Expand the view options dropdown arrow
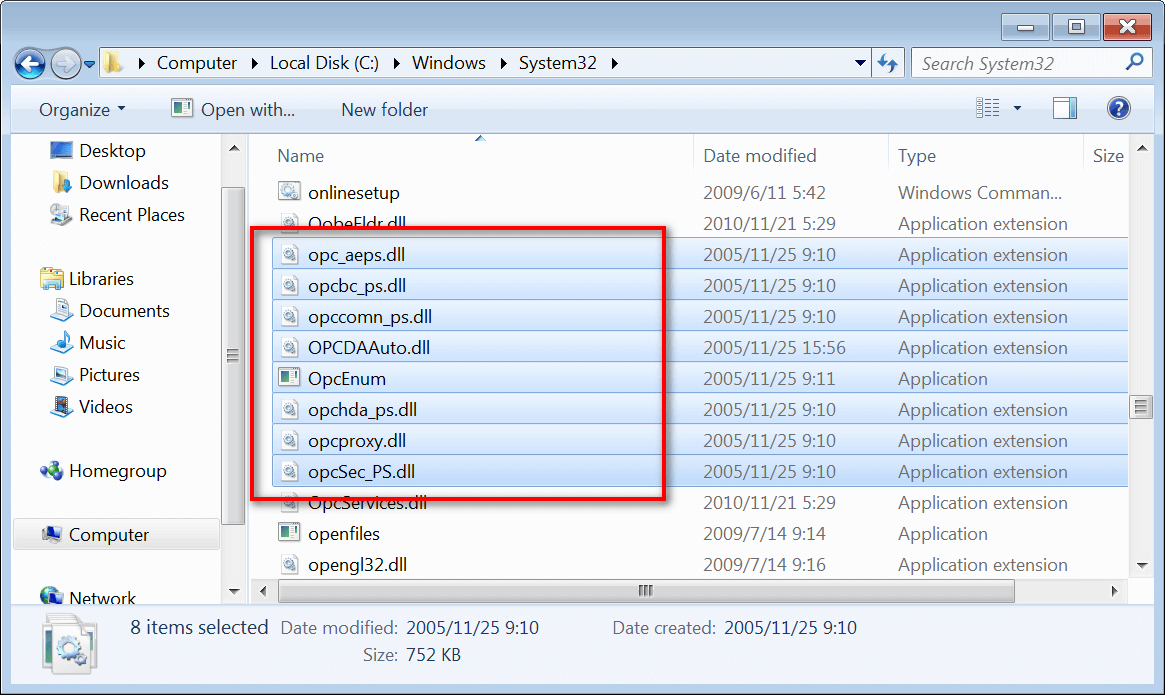The image size is (1165, 695). (1018, 109)
